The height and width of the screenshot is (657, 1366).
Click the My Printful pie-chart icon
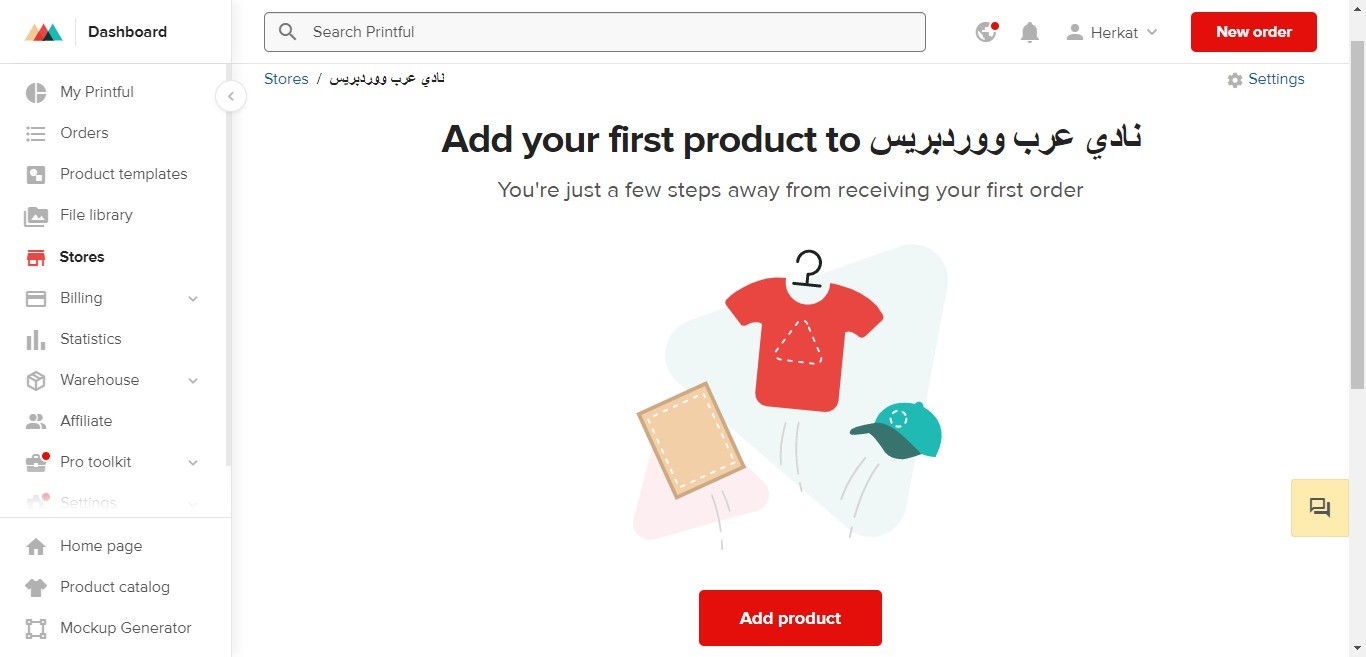click(x=36, y=92)
